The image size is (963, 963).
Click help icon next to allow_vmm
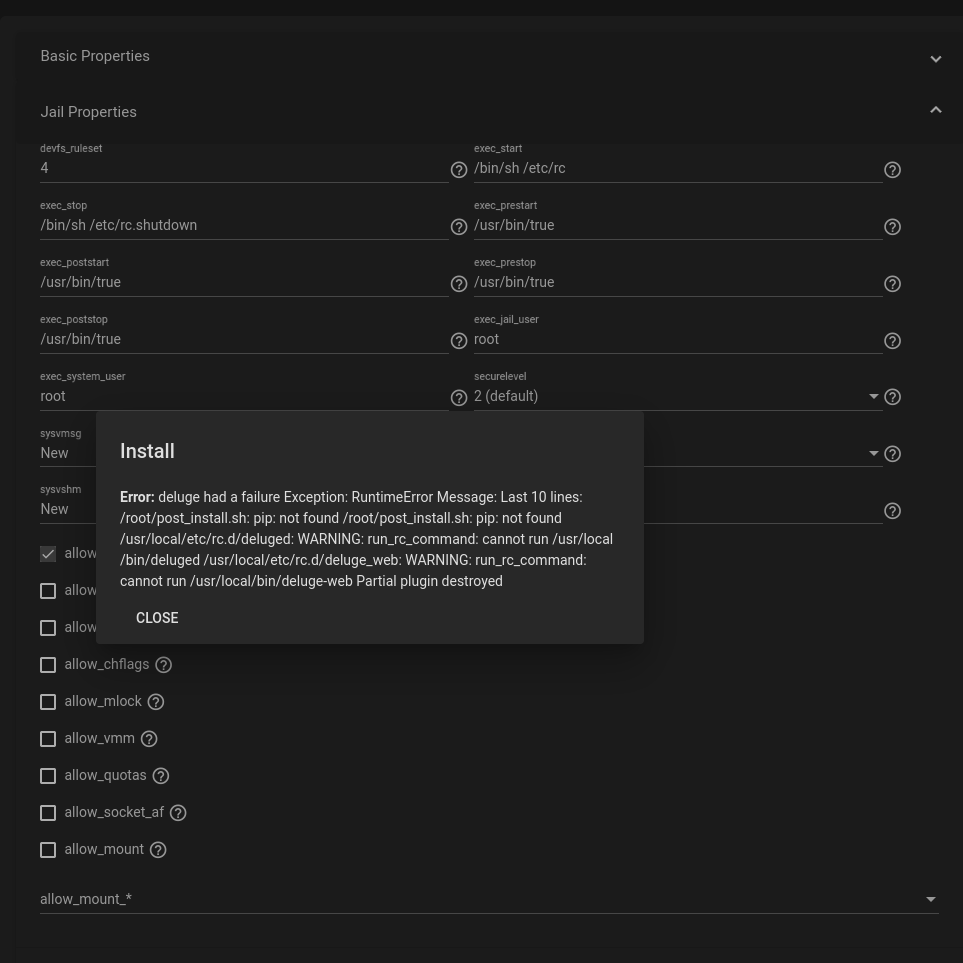(149, 739)
